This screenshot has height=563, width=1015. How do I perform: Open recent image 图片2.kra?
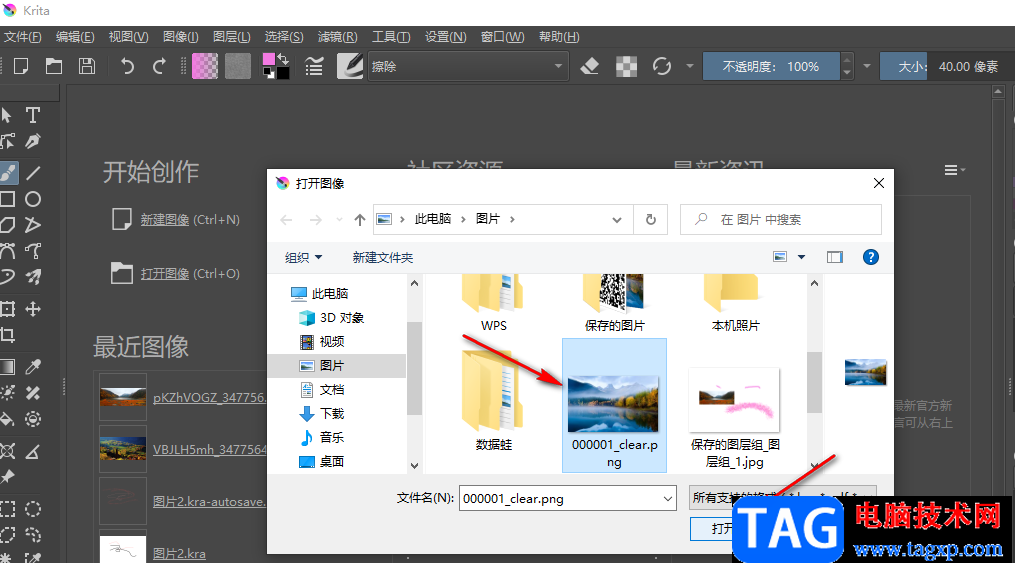tap(179, 554)
